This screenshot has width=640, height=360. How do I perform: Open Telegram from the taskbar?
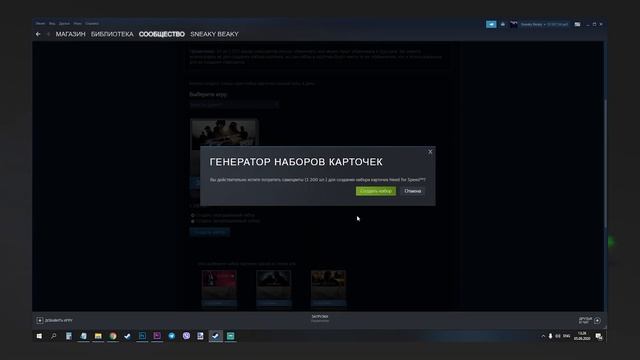coord(171,336)
